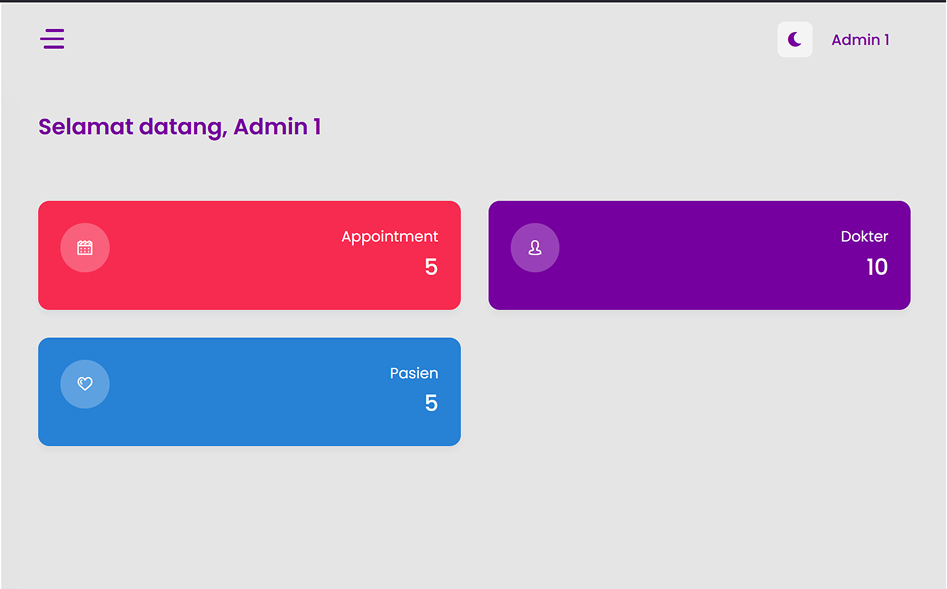
Task: Open the Admin 1 profile menu
Action: [x=860, y=40]
